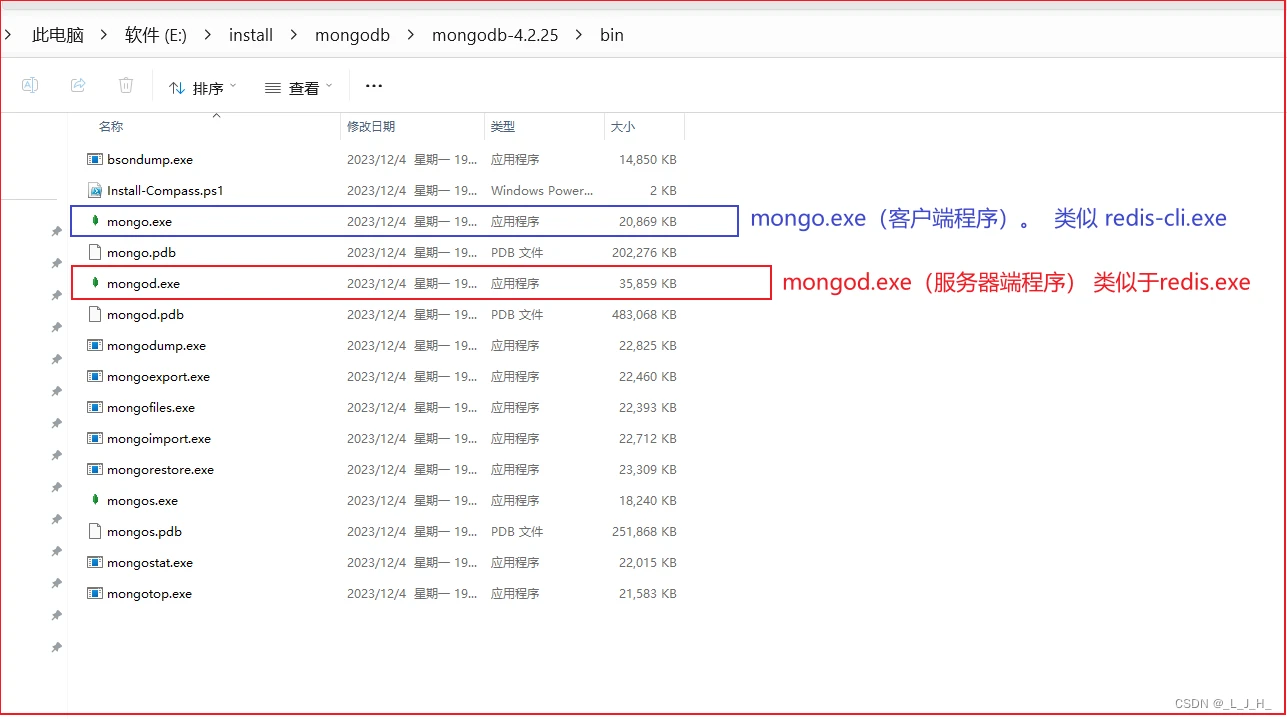1287x719 pixels.
Task: Sort by 修改日期 column header
Action: point(371,127)
